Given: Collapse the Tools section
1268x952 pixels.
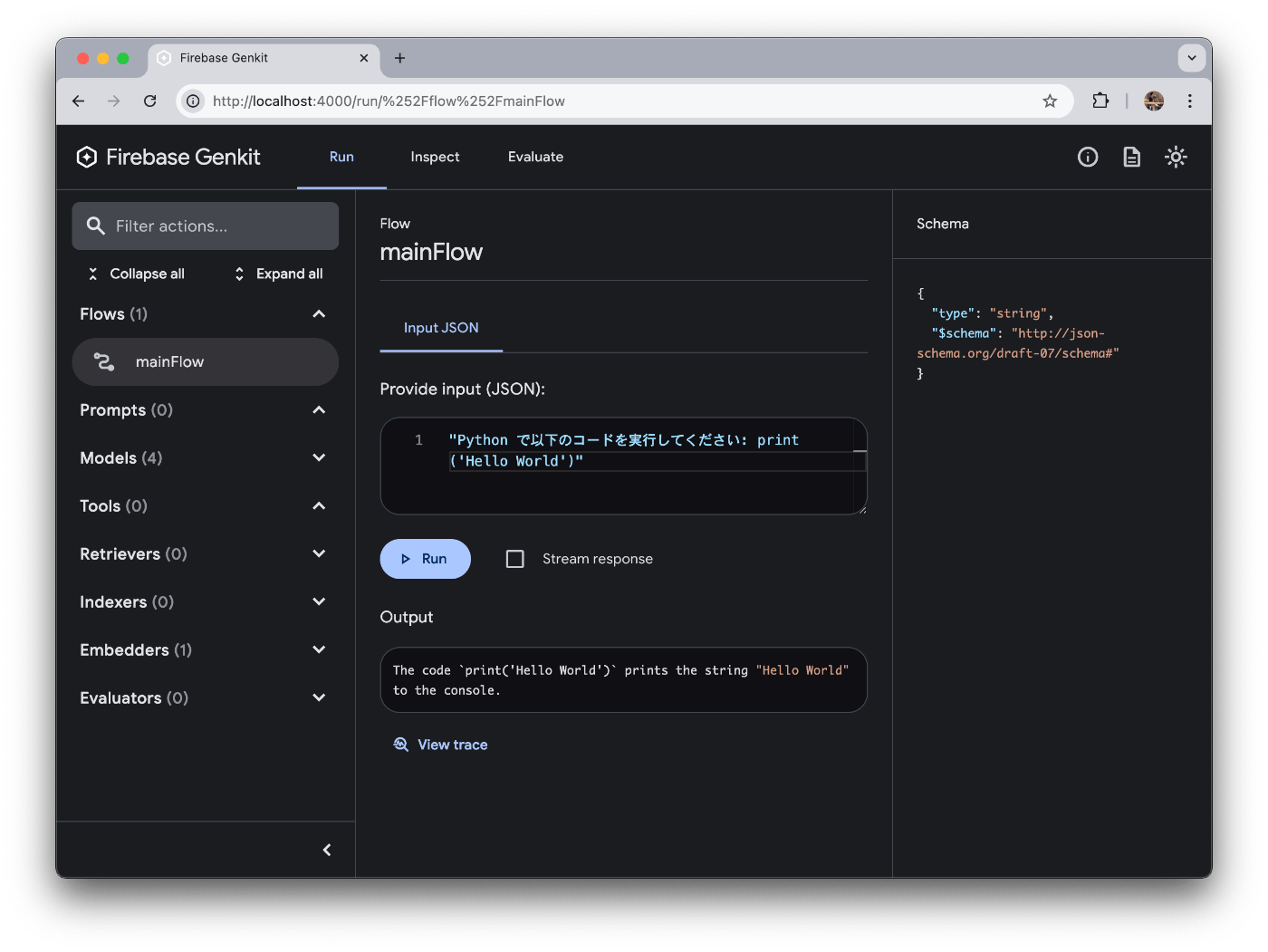Looking at the screenshot, I should point(319,506).
